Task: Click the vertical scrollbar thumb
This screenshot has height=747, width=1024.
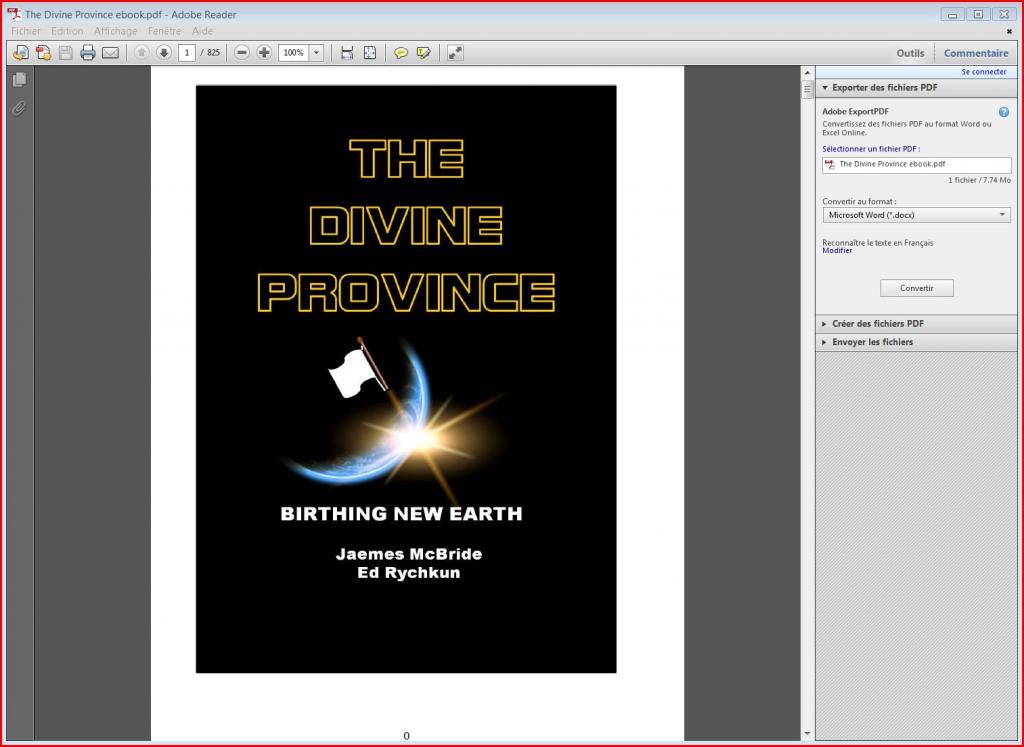Action: pyautogui.click(x=807, y=89)
